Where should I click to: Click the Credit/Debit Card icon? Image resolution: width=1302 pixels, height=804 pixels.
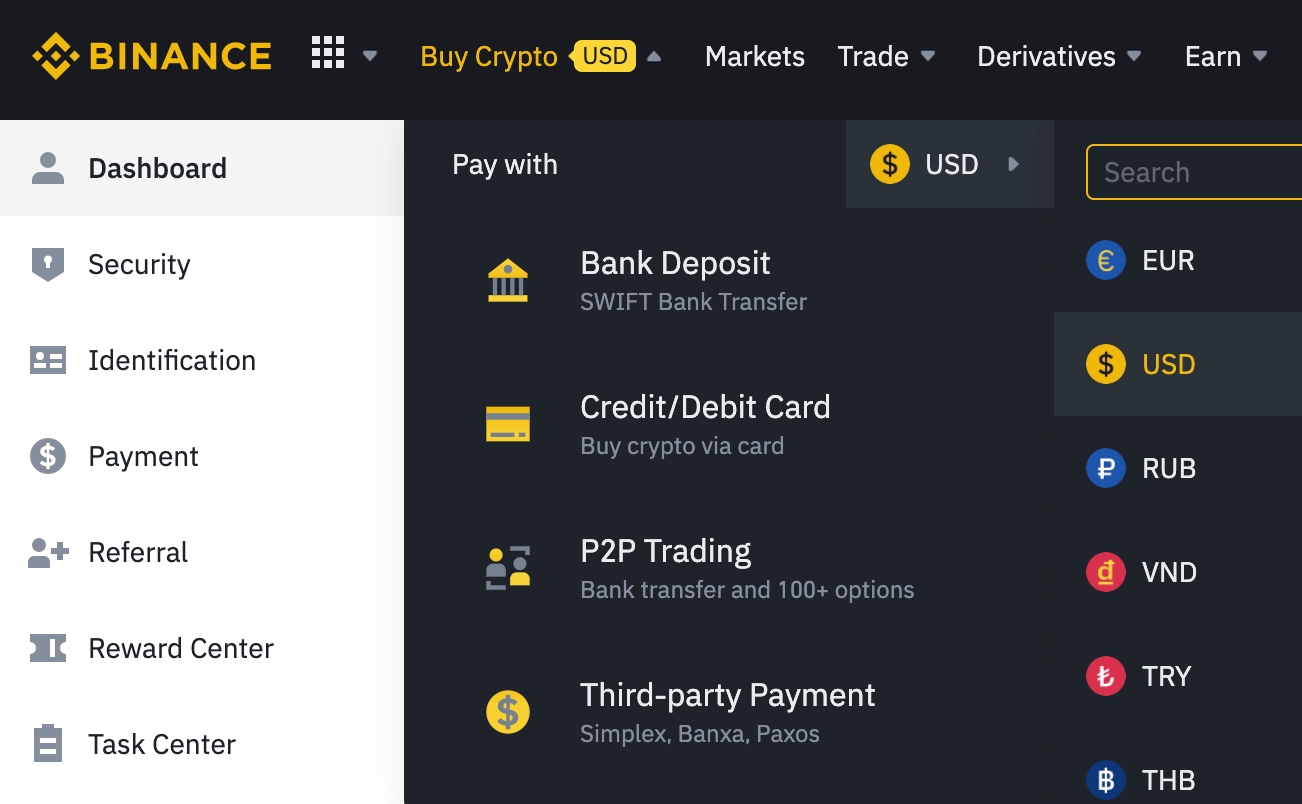coord(508,424)
